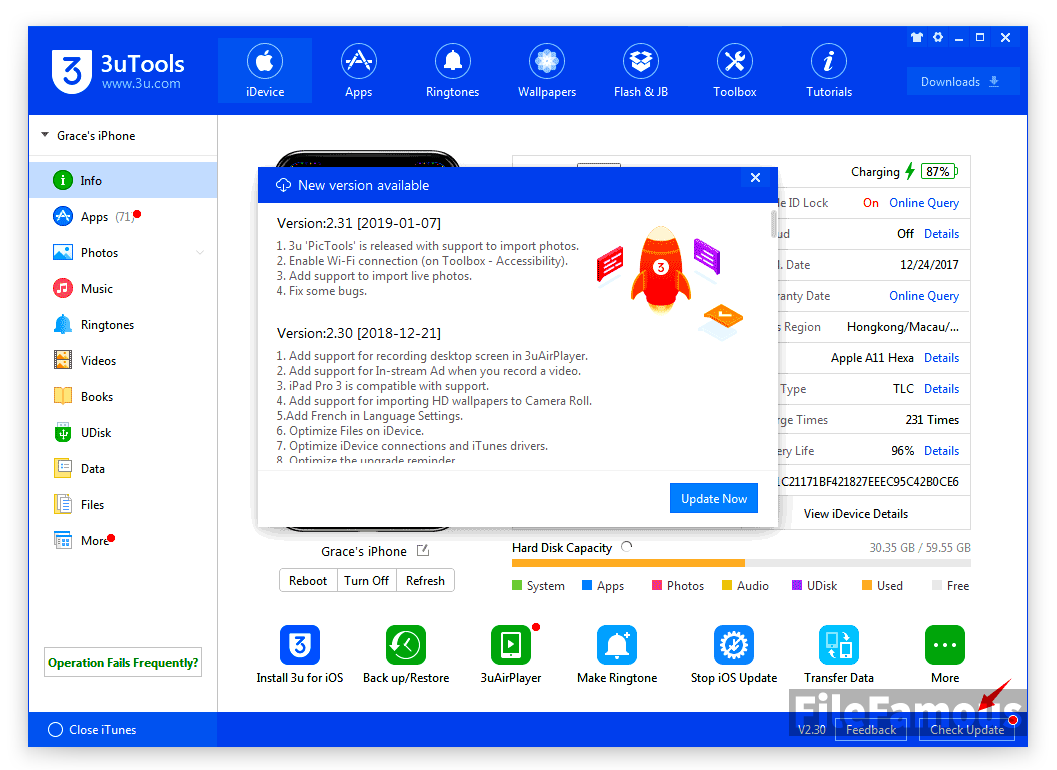Open Files in the sidebar
This screenshot has width=1057, height=770.
click(x=123, y=504)
